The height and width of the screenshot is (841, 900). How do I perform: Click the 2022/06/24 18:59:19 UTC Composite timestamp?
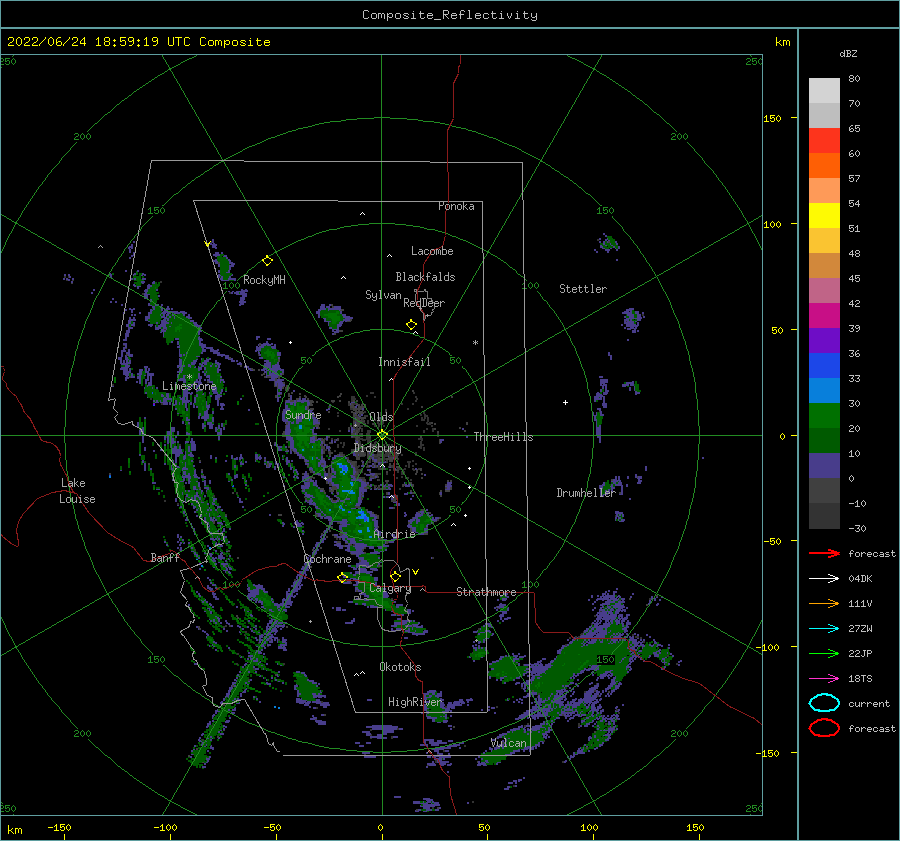click(x=138, y=42)
